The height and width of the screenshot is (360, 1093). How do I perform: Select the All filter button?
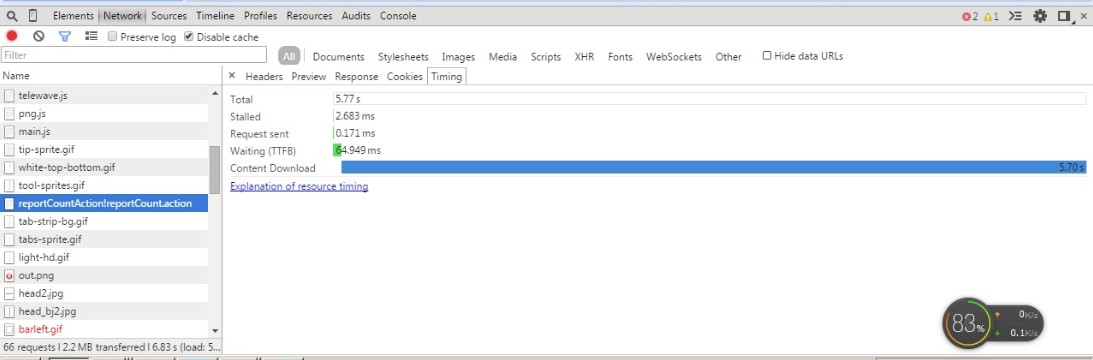pyautogui.click(x=289, y=57)
